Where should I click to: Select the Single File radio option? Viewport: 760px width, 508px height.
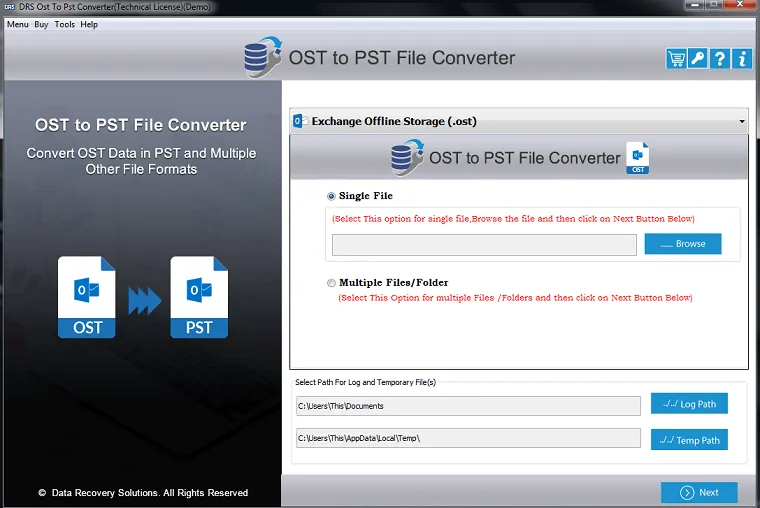(x=331, y=196)
